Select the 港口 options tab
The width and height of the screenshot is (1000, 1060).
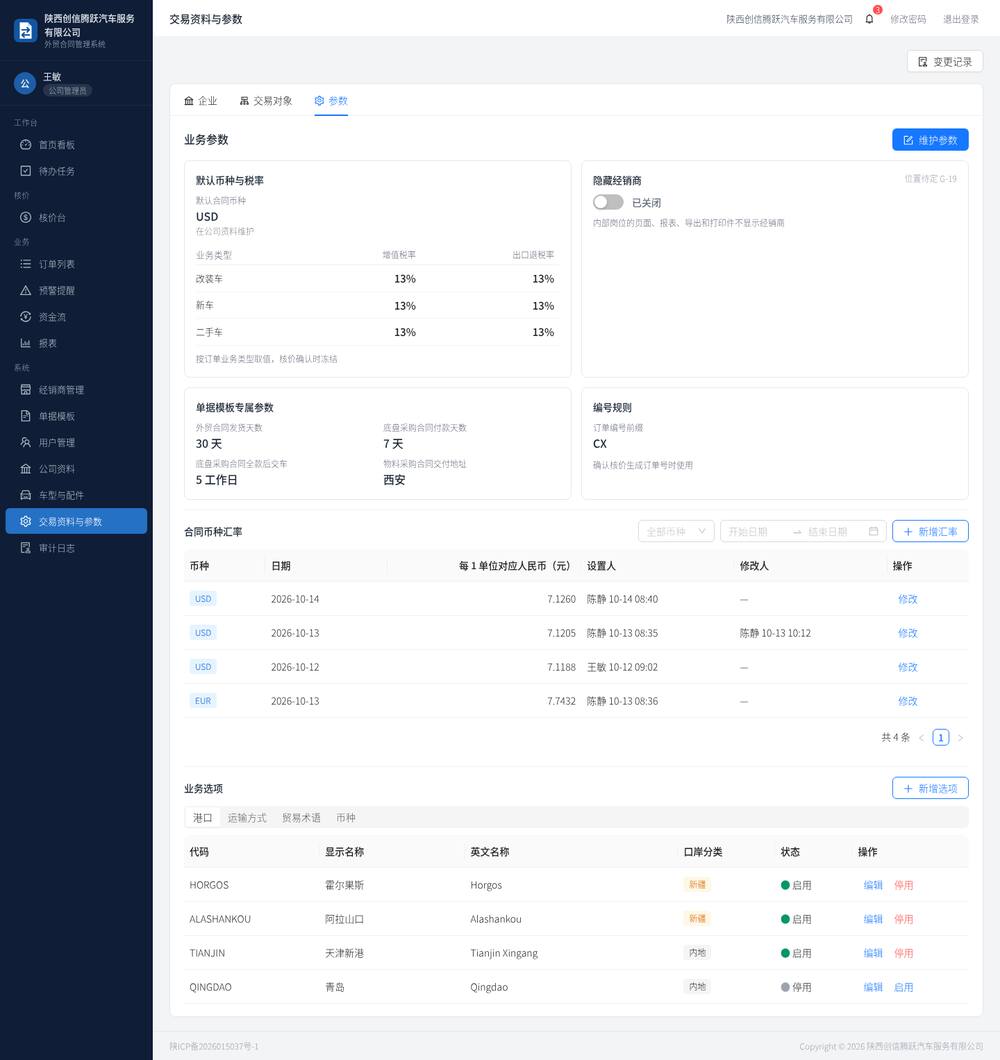tap(203, 818)
